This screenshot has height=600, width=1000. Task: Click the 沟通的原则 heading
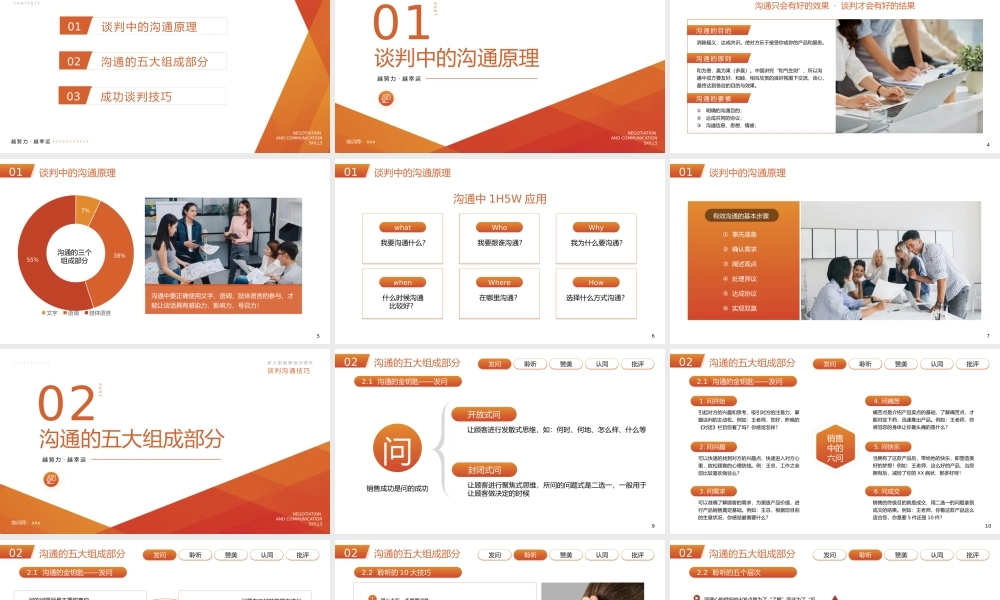[717, 59]
